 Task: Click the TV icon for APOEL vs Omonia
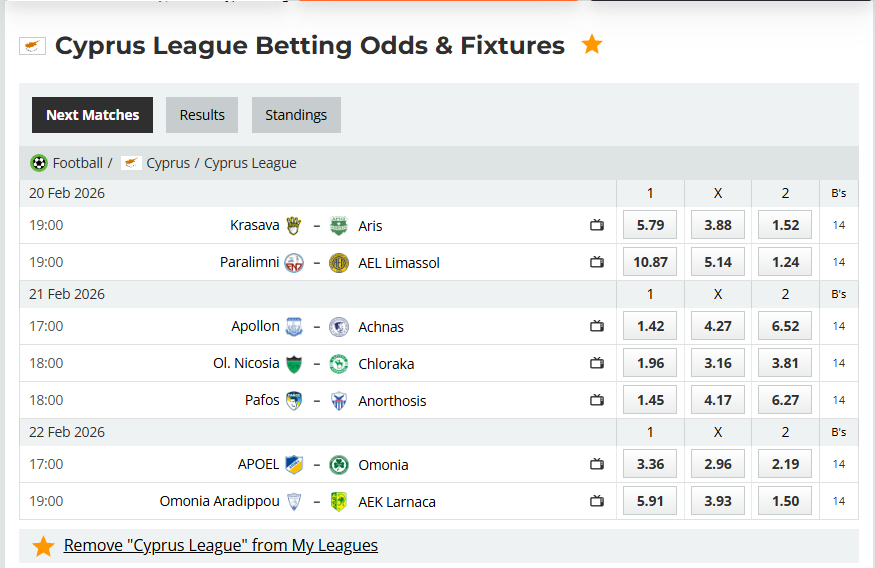[x=597, y=464]
